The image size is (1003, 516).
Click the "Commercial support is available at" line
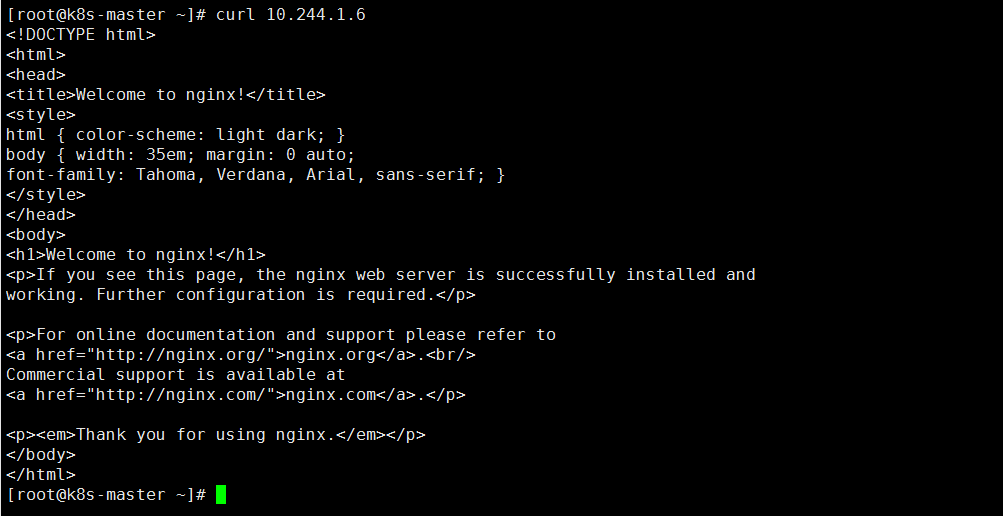pos(175,374)
